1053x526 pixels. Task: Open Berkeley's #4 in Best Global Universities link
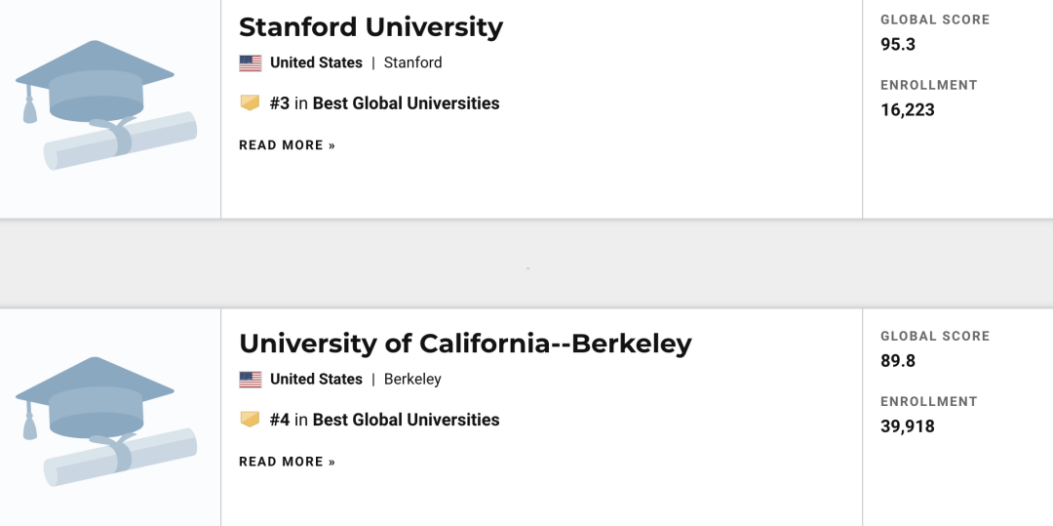[385, 420]
